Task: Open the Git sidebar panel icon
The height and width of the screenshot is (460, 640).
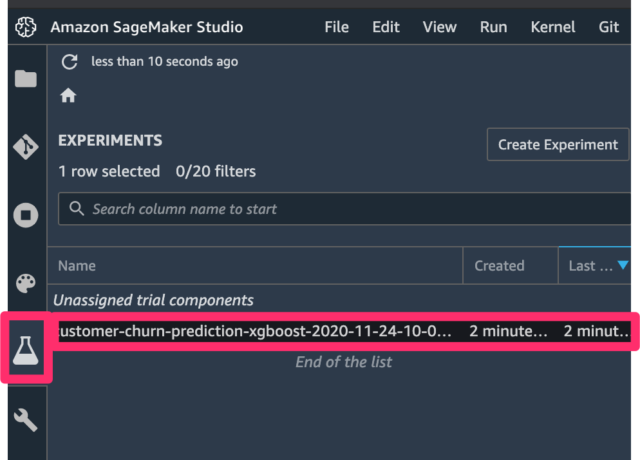Action: pyautogui.click(x=26, y=147)
